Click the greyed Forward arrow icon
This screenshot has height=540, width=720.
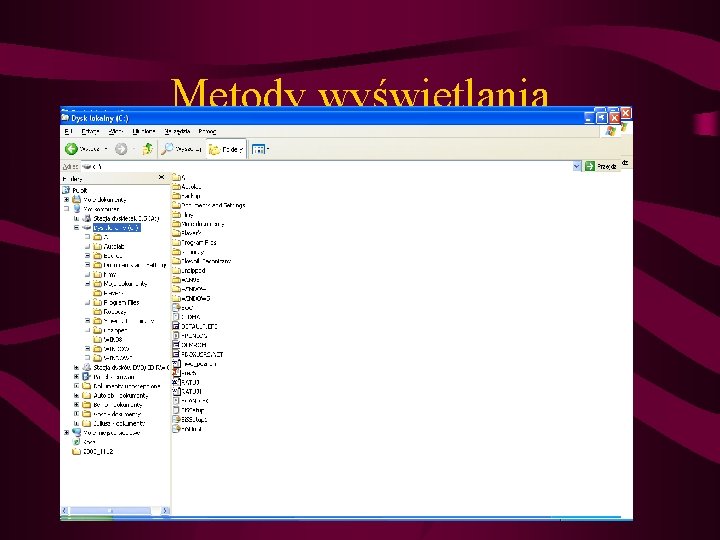(x=121, y=149)
